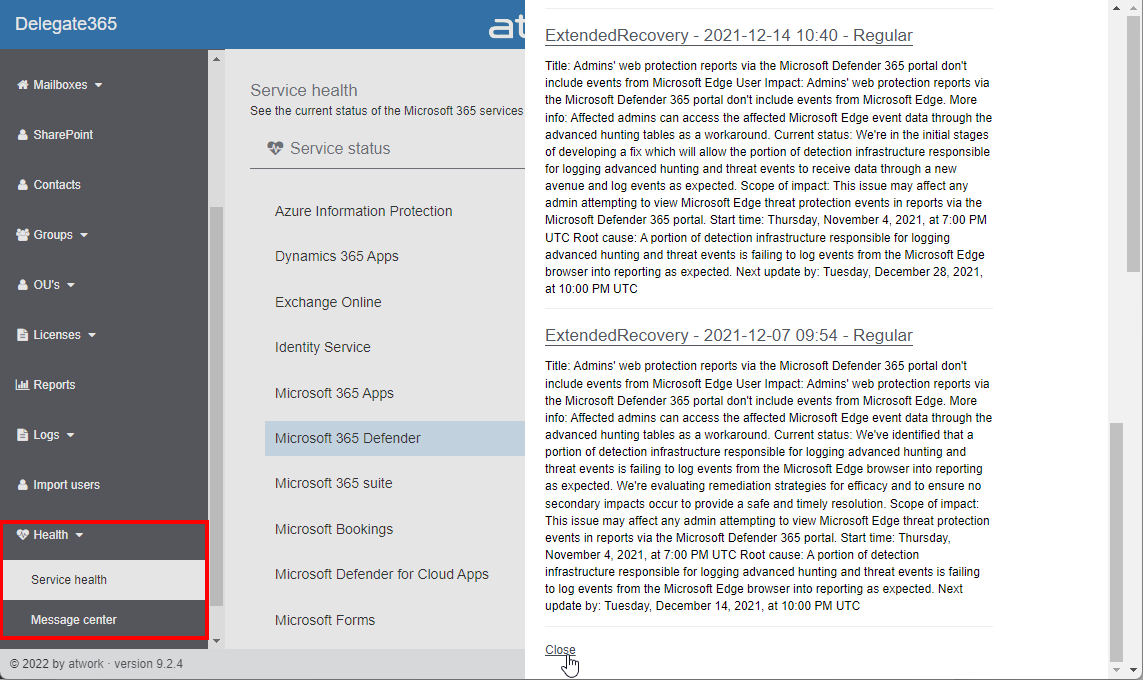Click the Service status heartbeat icon

(x=276, y=149)
